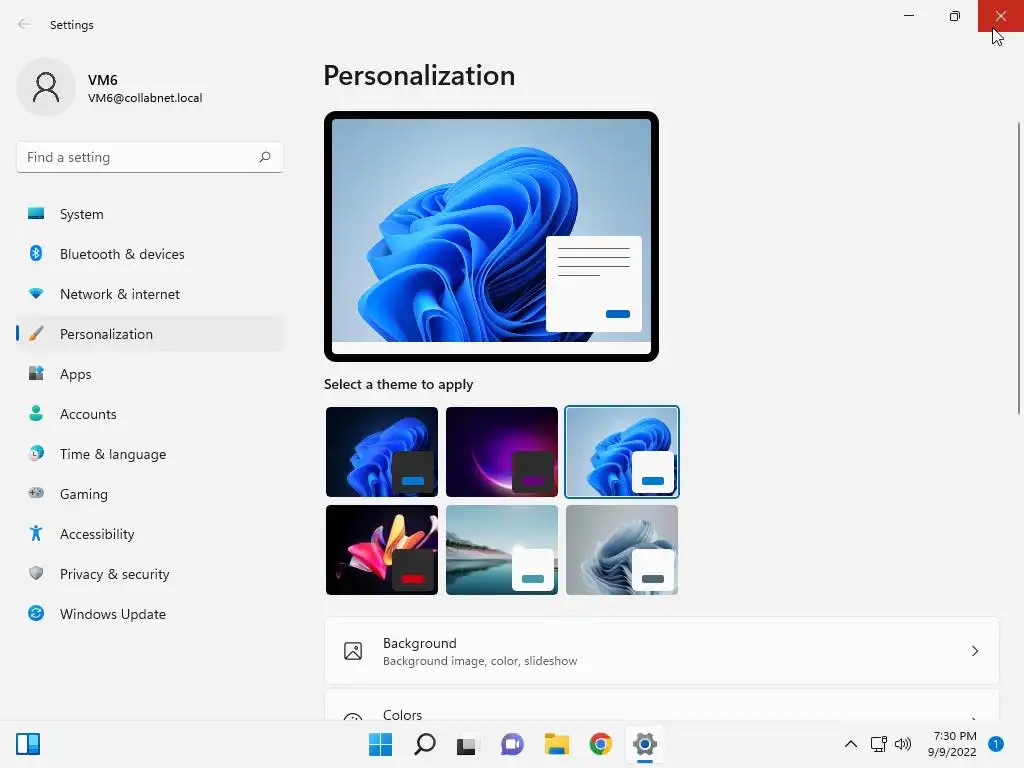The height and width of the screenshot is (768, 1024).
Task: Click the network tray icon
Action: coord(878,744)
